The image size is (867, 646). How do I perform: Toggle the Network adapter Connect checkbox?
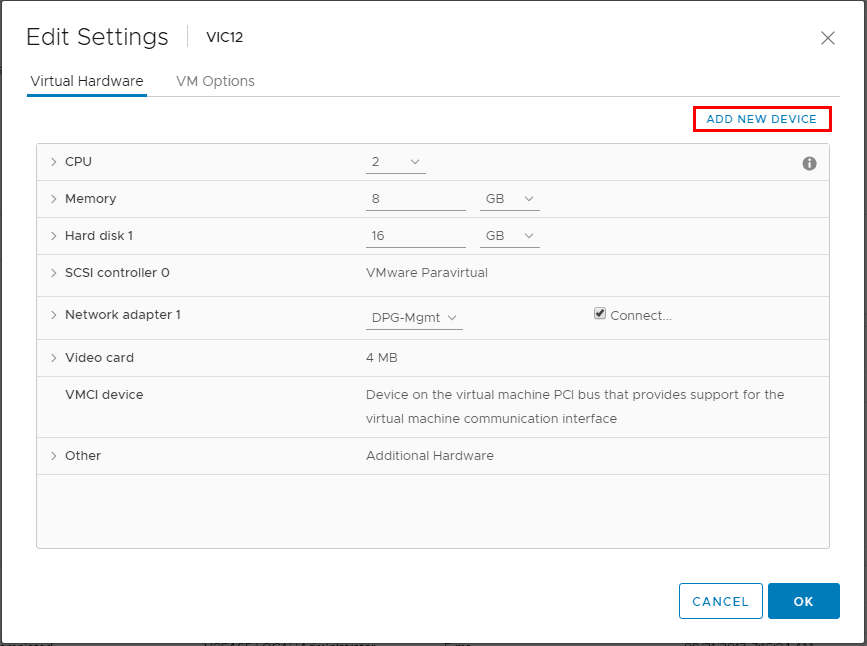(600, 314)
